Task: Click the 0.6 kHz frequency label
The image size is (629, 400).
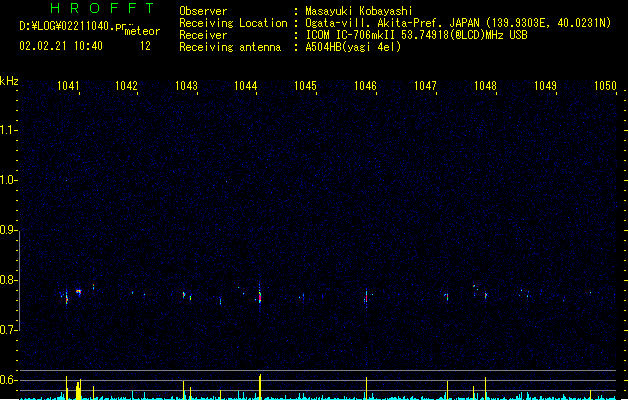Action: 8,380
